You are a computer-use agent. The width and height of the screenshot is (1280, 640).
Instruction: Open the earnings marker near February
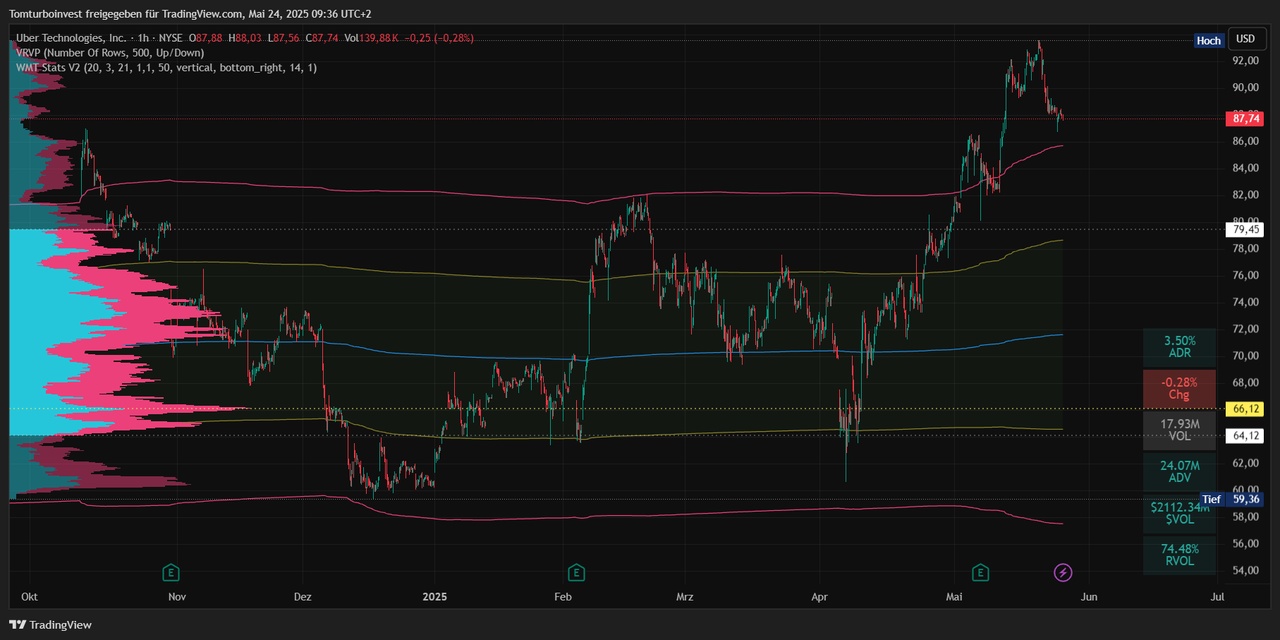click(x=577, y=572)
